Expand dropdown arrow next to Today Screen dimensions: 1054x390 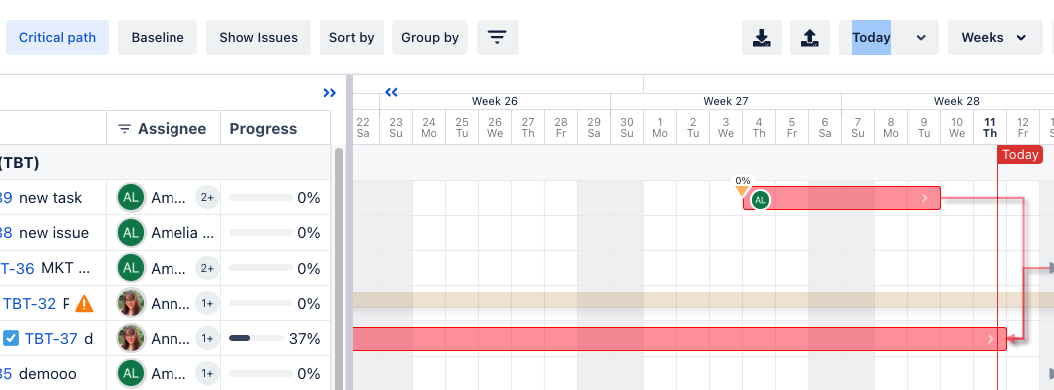tap(921, 38)
